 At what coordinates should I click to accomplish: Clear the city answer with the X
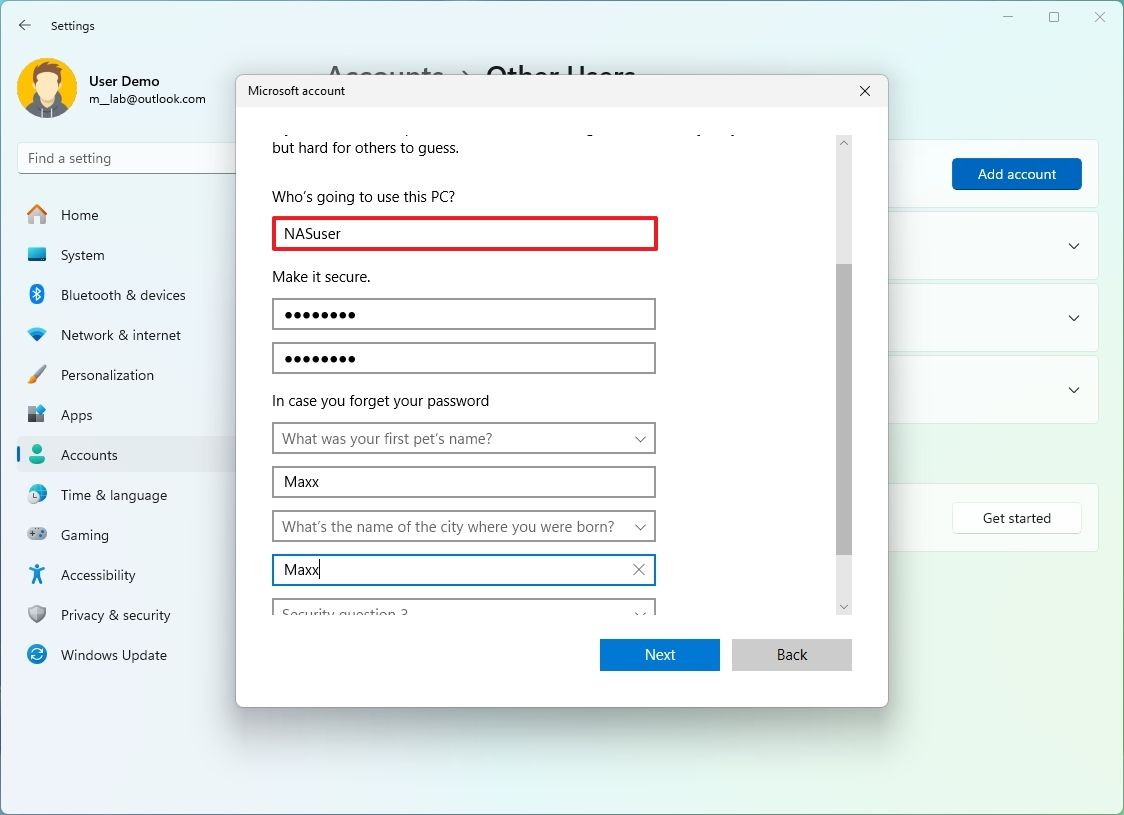(x=638, y=569)
